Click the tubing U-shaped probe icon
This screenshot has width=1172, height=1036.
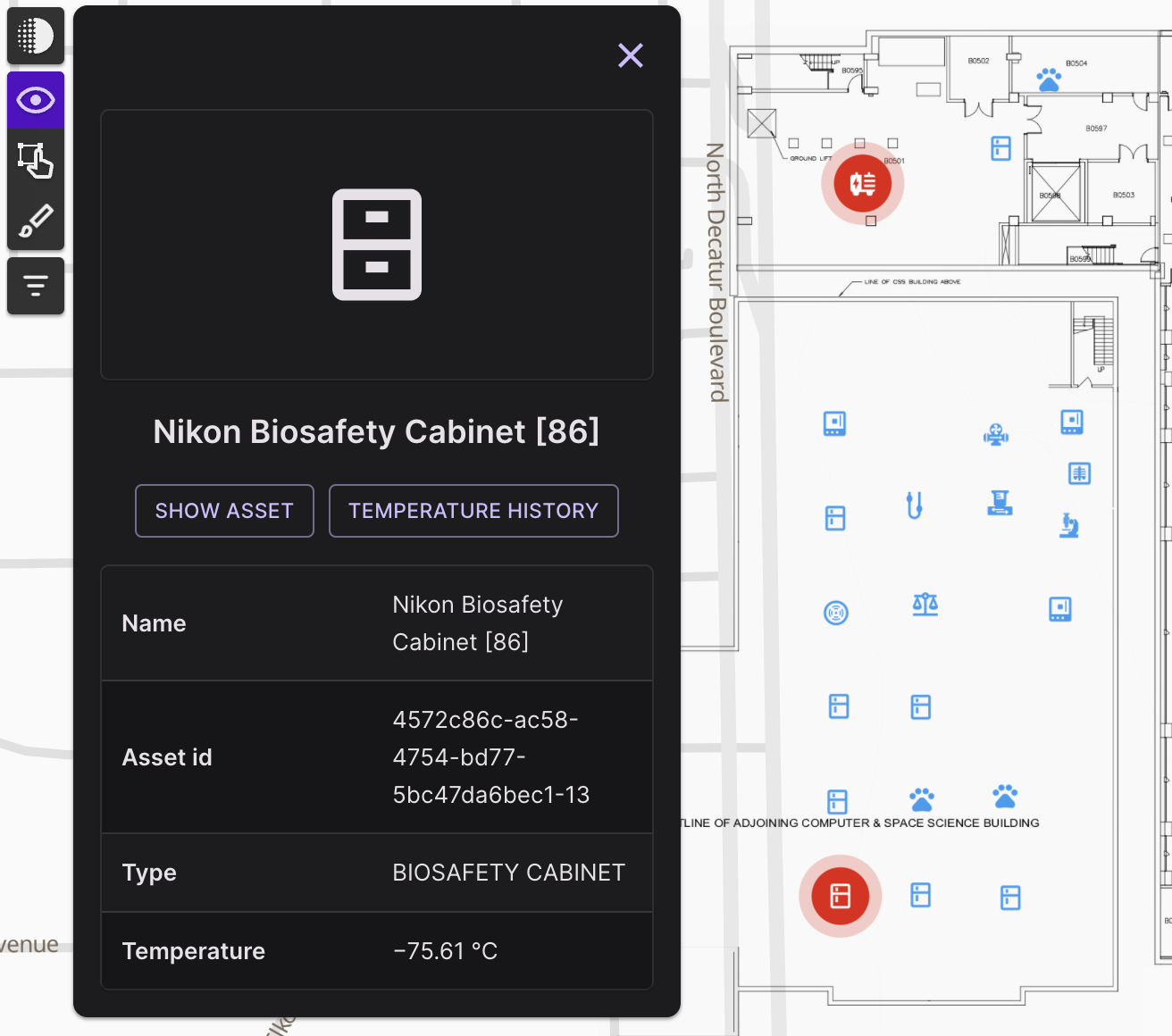click(914, 505)
